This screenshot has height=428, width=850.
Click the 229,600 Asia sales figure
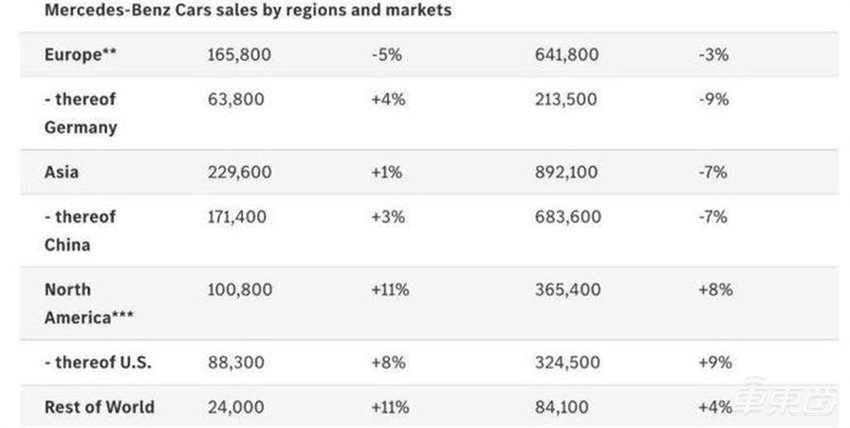pos(238,172)
